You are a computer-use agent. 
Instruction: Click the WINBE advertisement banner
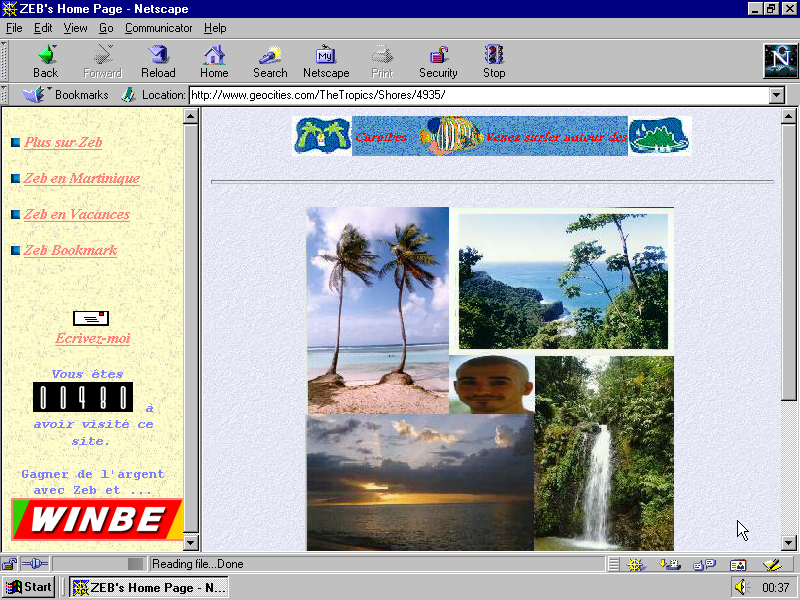click(x=97, y=519)
